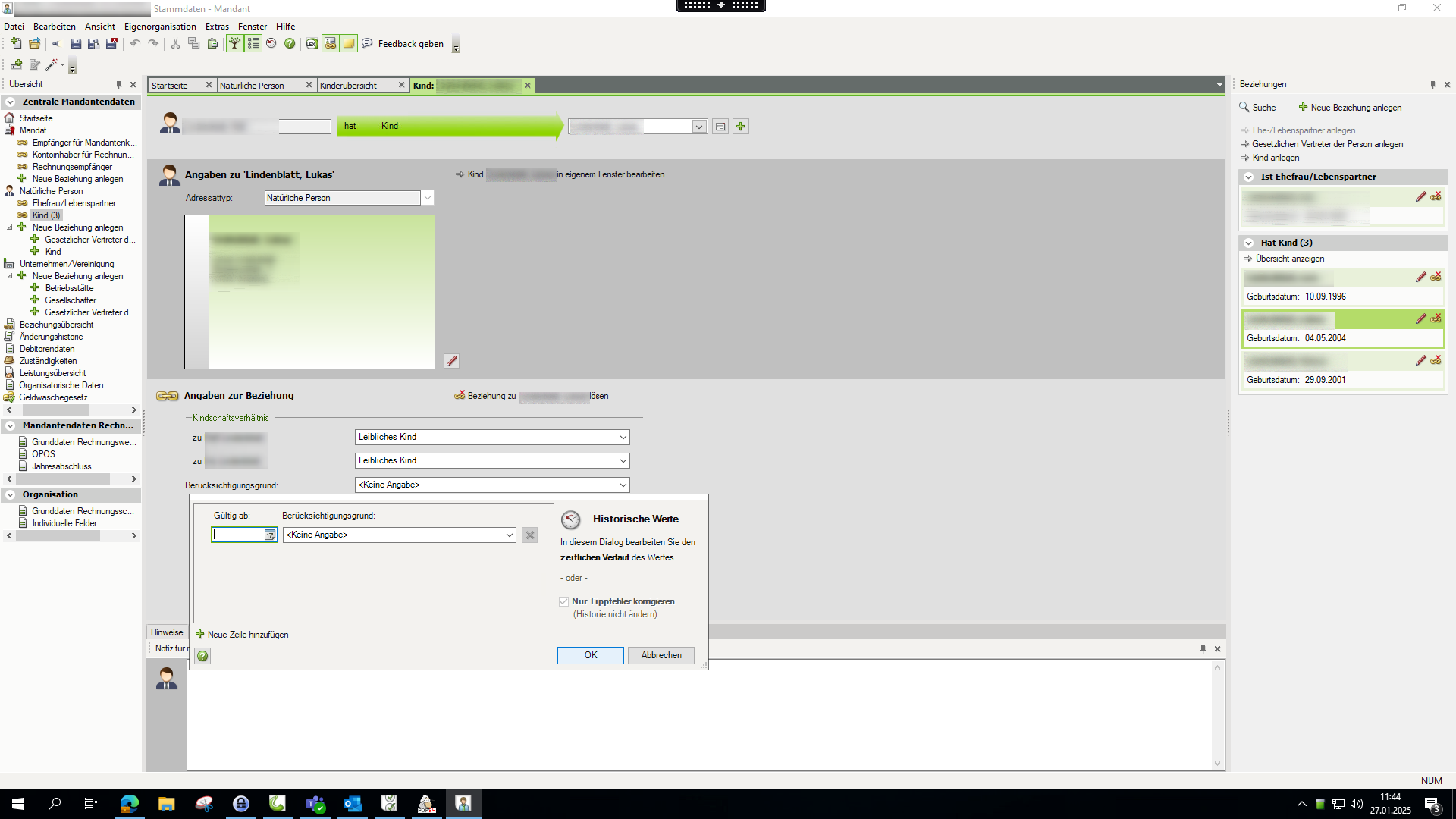
Task: Switch to the 'Kinderübersicht' tab
Action: coord(348,86)
